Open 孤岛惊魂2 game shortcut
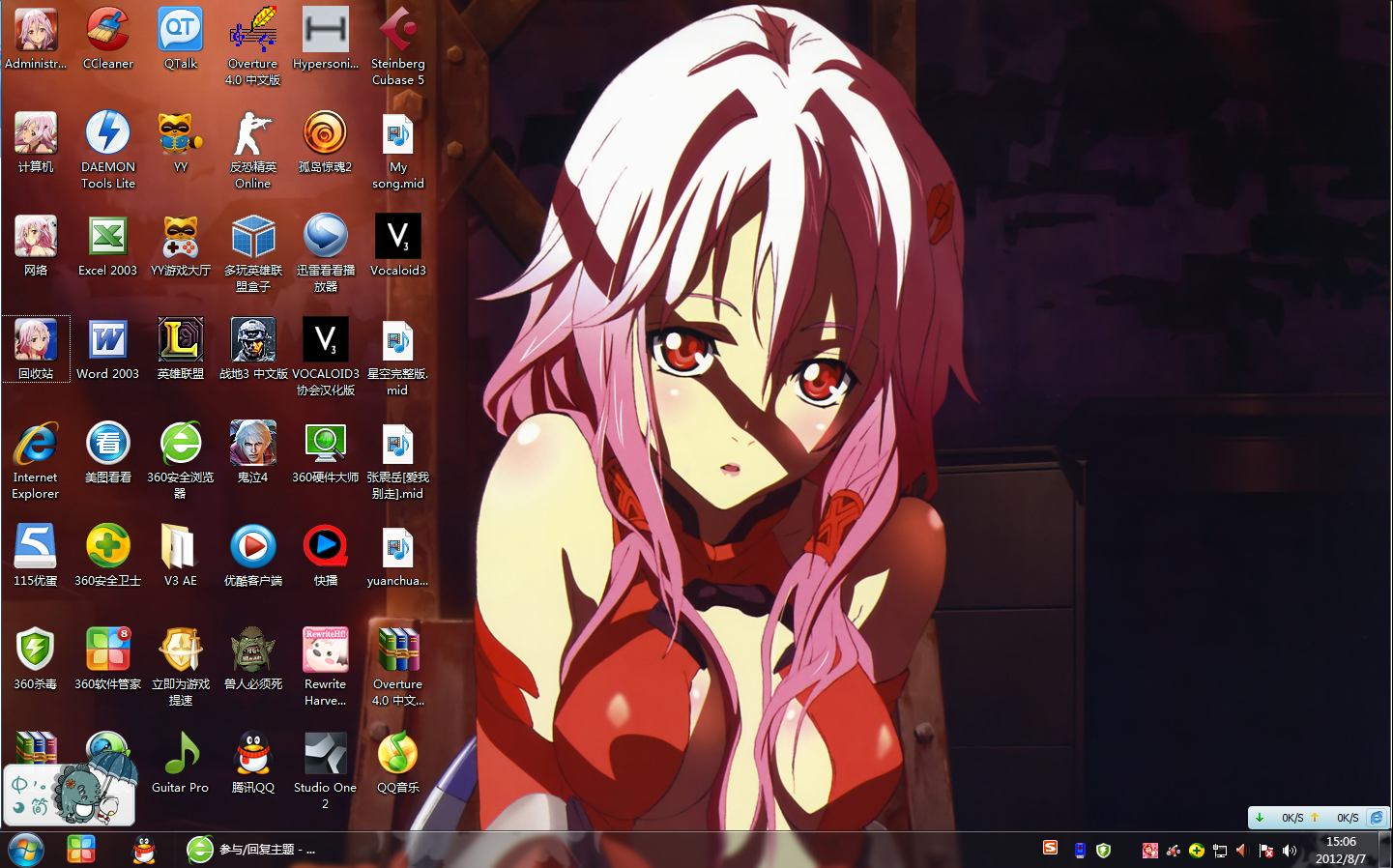The width and height of the screenshot is (1393, 868). point(326,142)
